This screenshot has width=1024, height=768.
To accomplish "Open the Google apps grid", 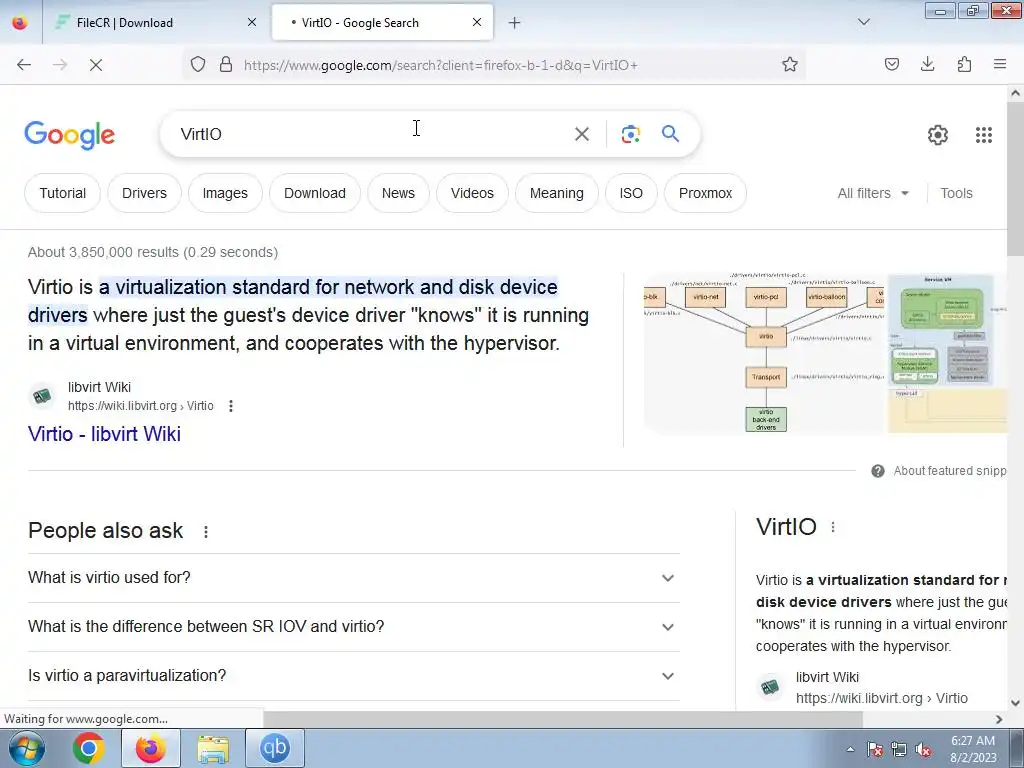I will click(984, 135).
